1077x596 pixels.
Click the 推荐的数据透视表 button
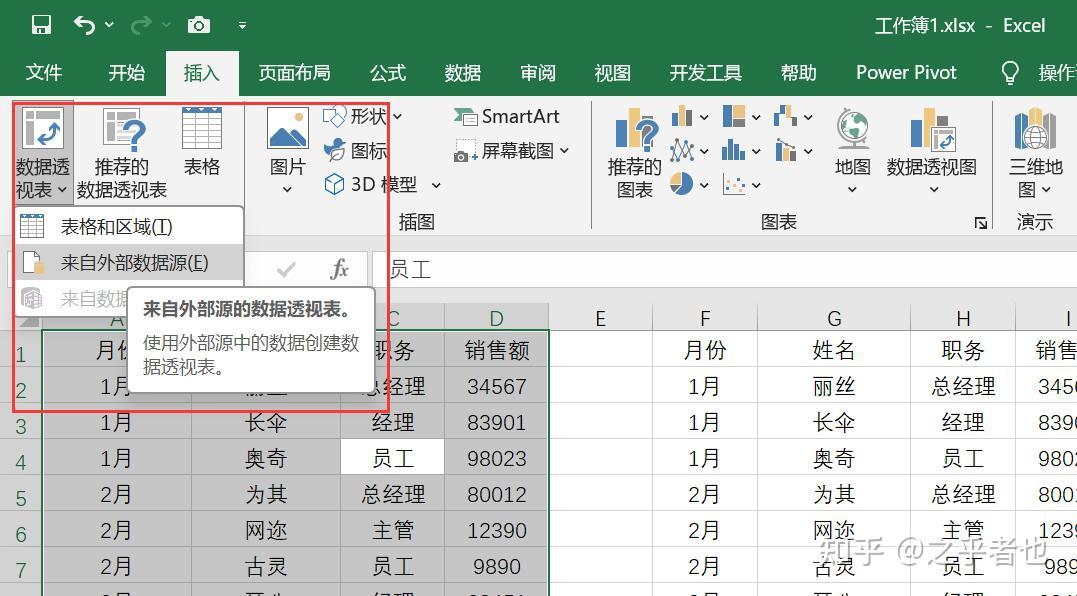point(121,150)
